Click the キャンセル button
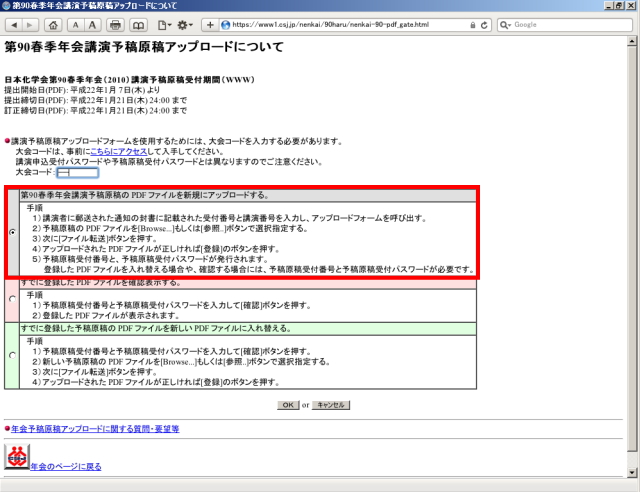 [331, 405]
